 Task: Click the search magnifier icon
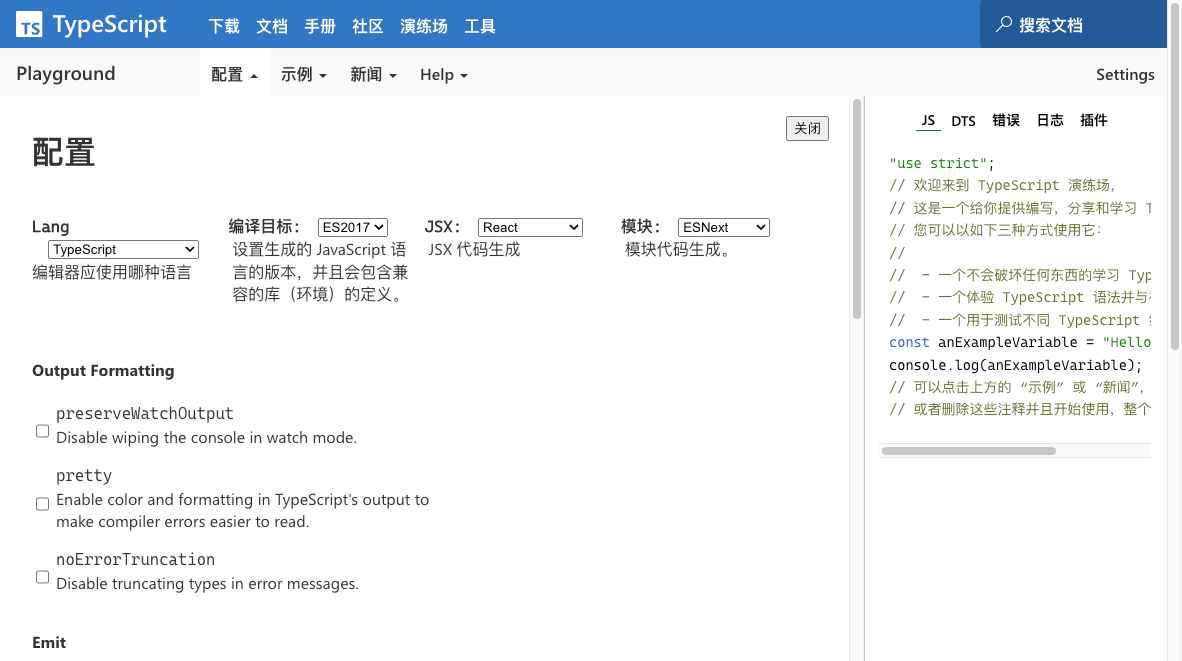(x=1003, y=25)
